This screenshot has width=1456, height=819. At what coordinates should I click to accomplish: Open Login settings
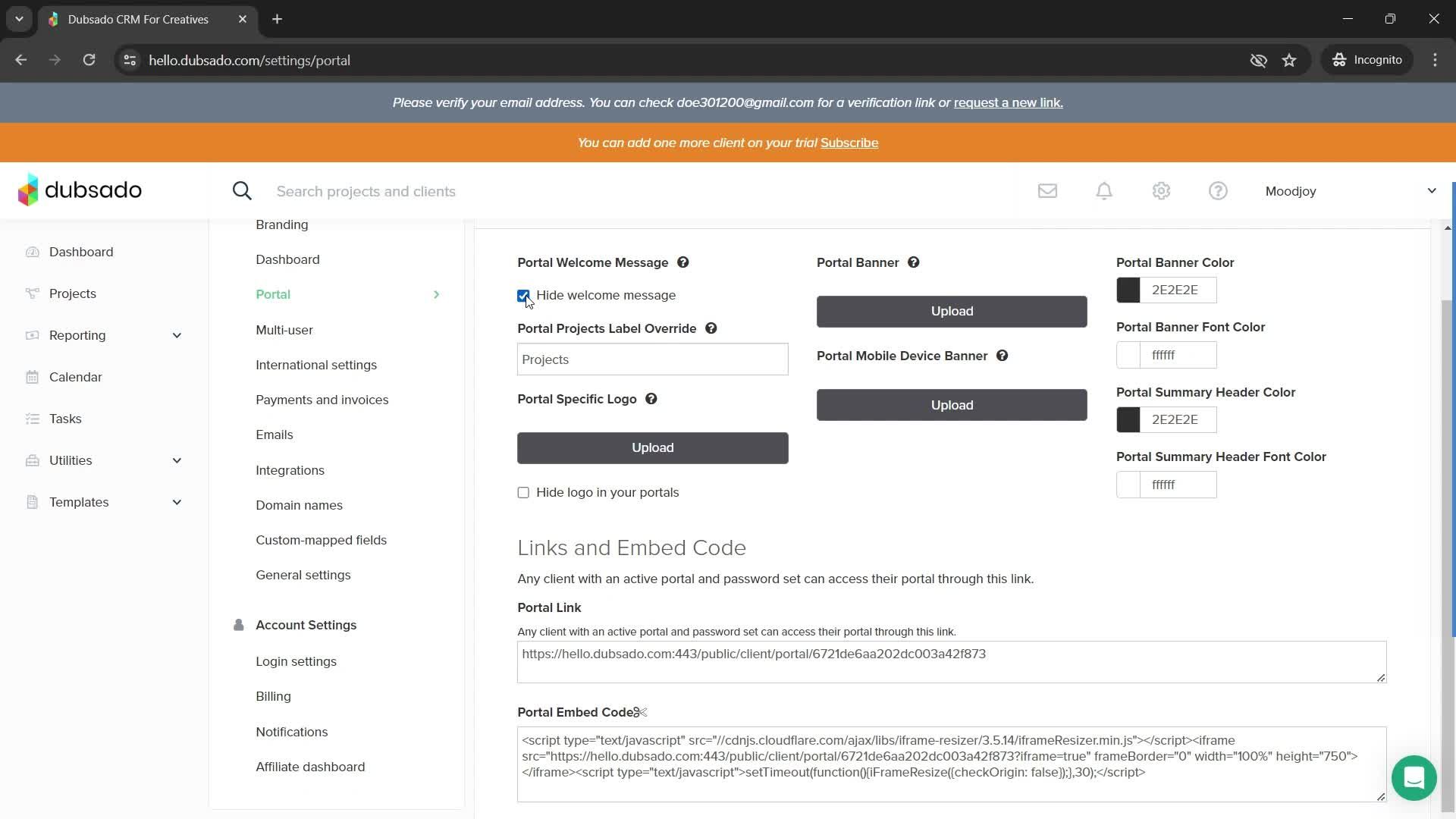tap(296, 661)
